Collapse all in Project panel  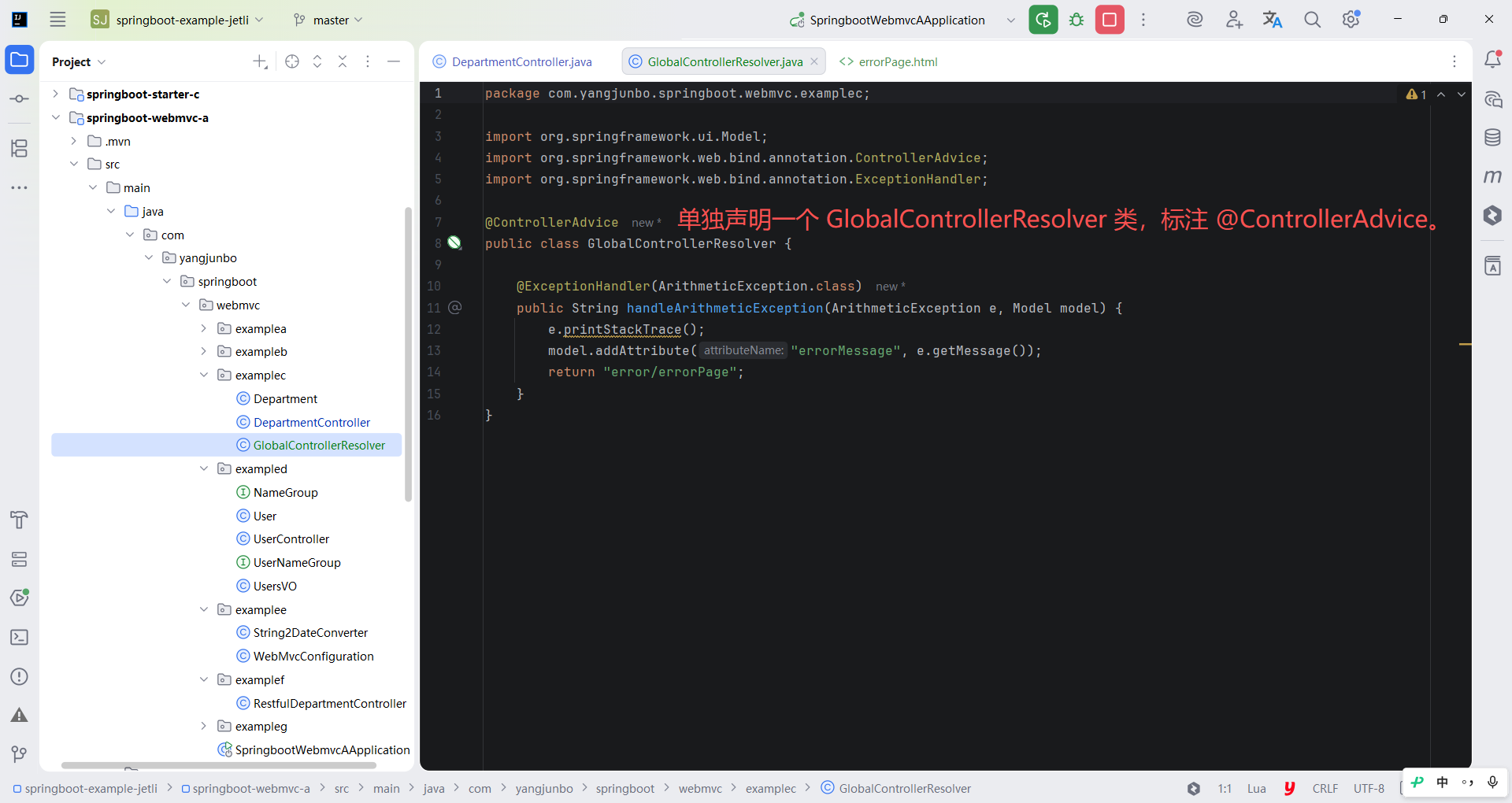[343, 61]
